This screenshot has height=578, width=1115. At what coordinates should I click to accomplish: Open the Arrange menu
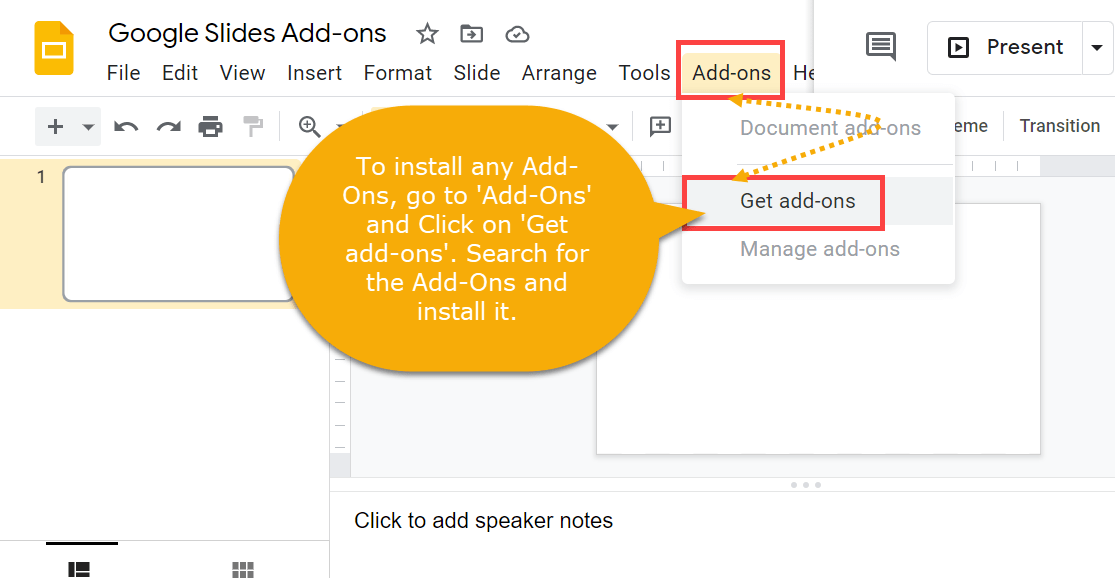pos(559,73)
